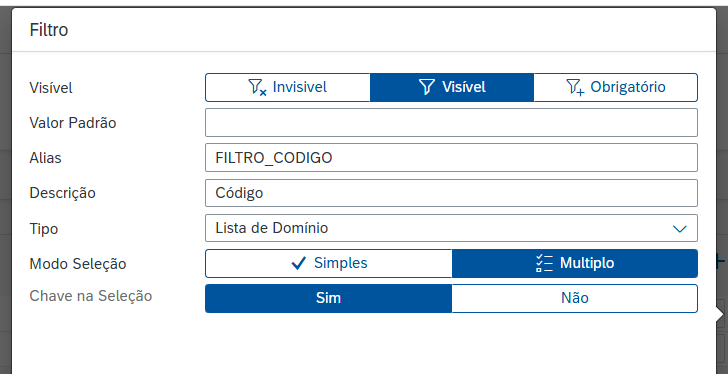Click the funnel icon on Visível button

click(x=427, y=87)
